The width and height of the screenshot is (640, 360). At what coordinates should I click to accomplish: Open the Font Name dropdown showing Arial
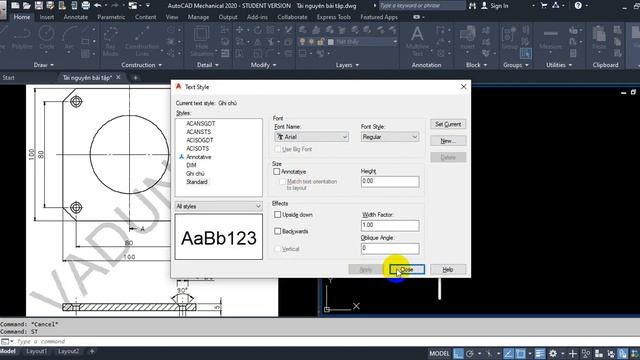point(312,137)
